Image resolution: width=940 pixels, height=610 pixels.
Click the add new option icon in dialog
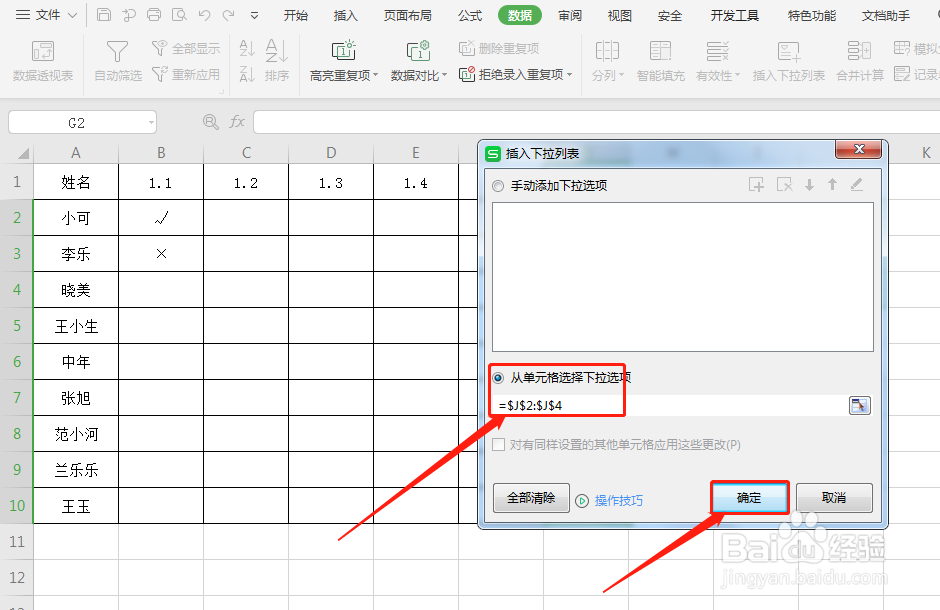[x=757, y=185]
